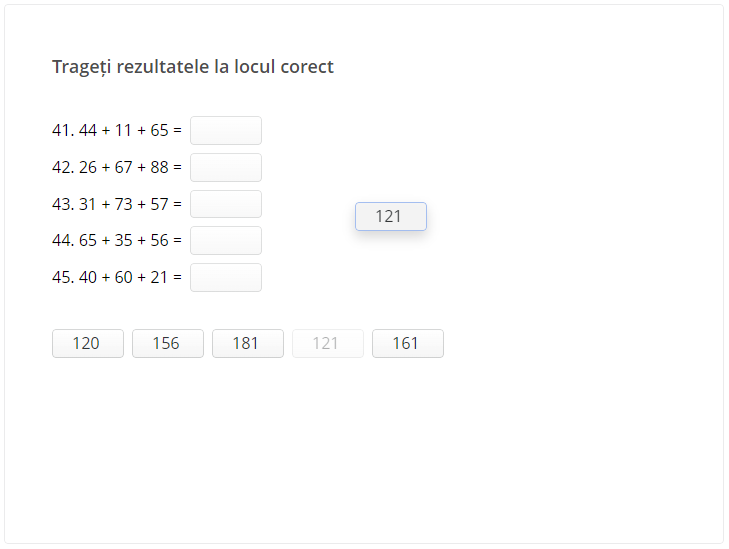Click the empty result box for exercise 45

[226, 277]
